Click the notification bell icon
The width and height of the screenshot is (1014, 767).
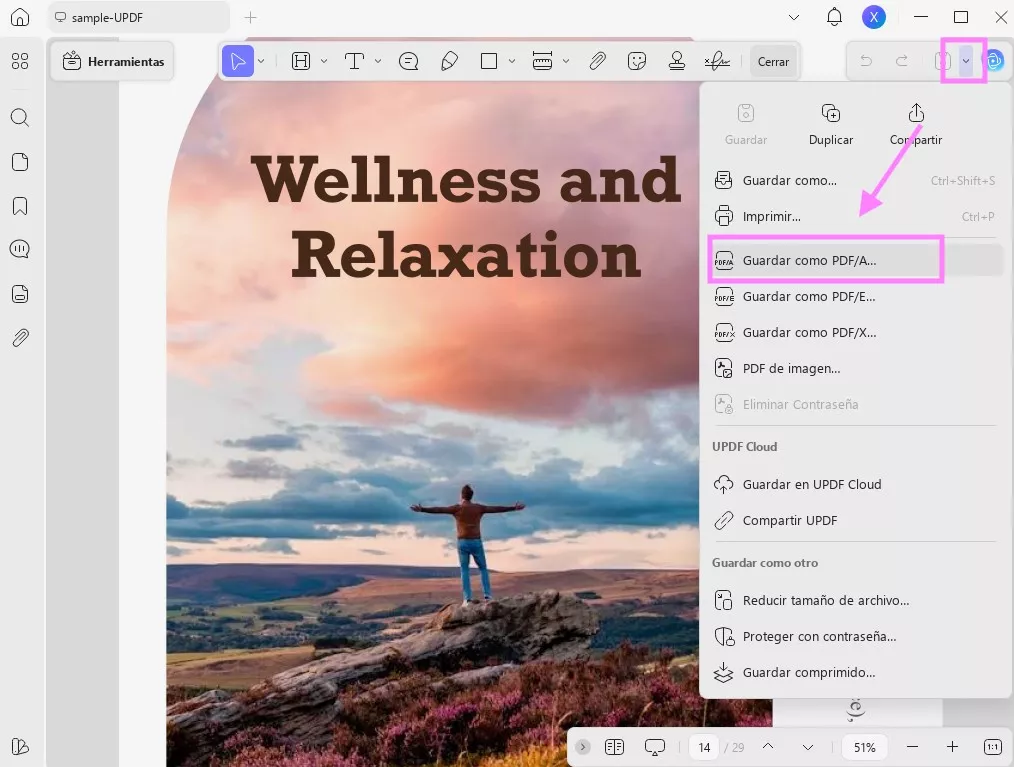834,17
